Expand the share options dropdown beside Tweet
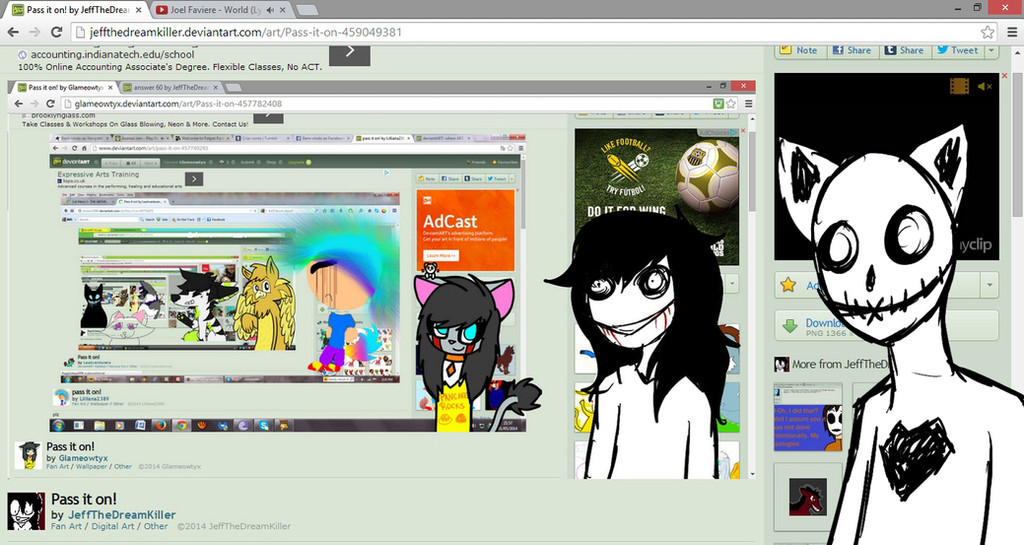1024x545 pixels. click(991, 51)
